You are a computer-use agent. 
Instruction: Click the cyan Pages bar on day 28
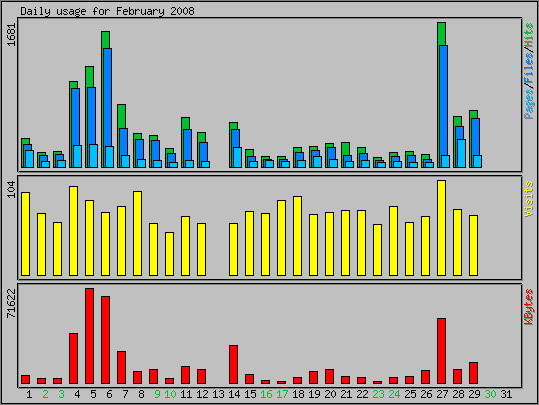pos(461,153)
